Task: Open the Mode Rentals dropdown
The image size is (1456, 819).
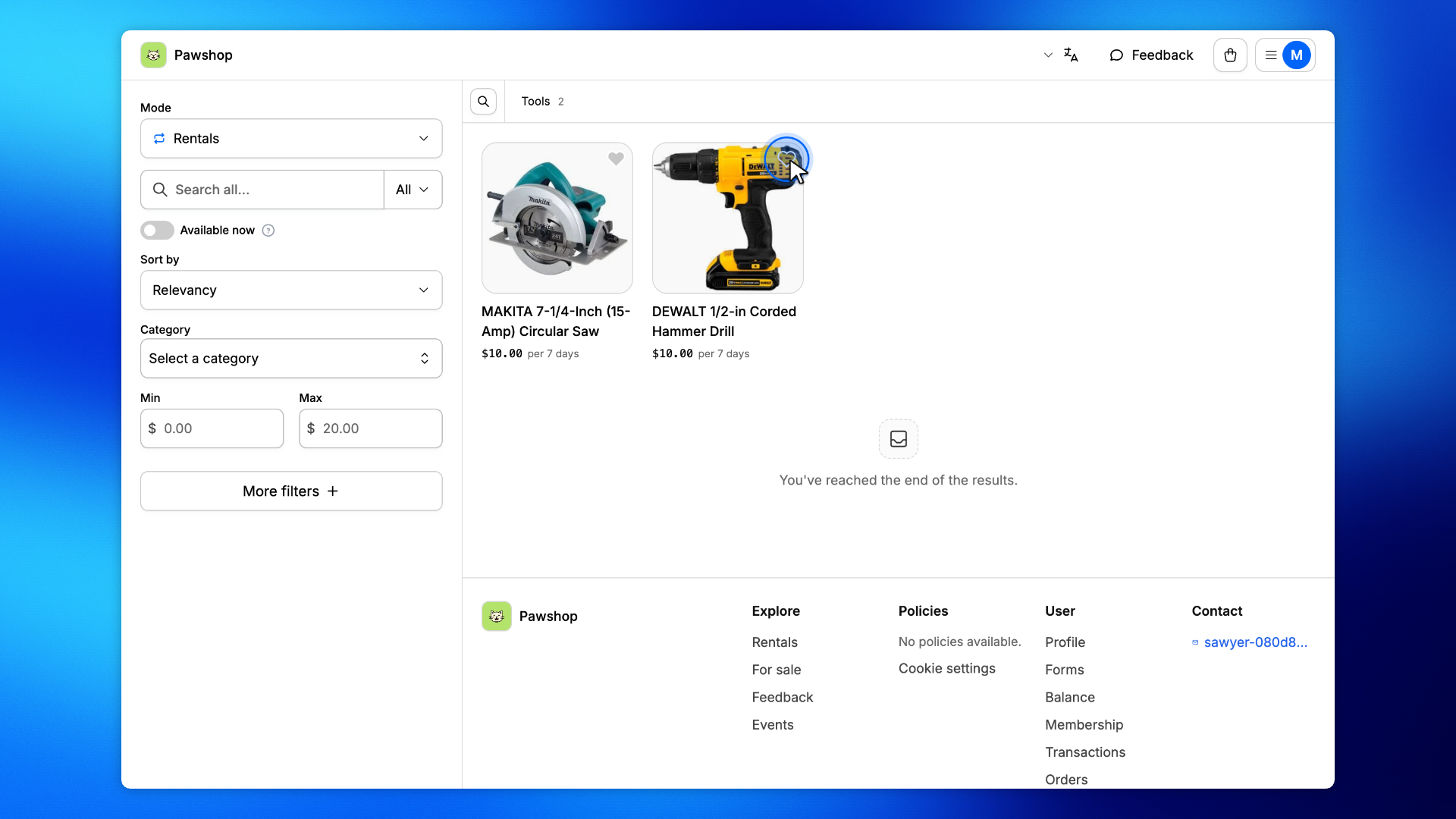Action: pos(291,139)
